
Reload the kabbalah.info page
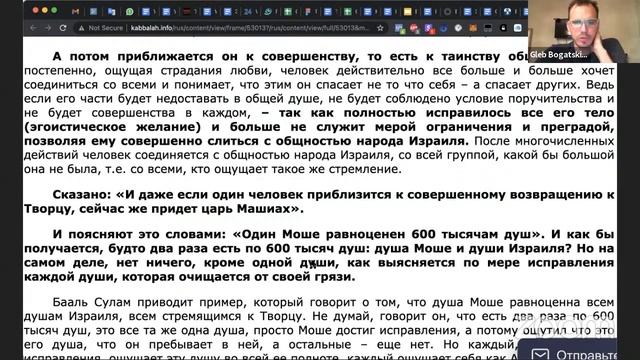tap(63, 28)
